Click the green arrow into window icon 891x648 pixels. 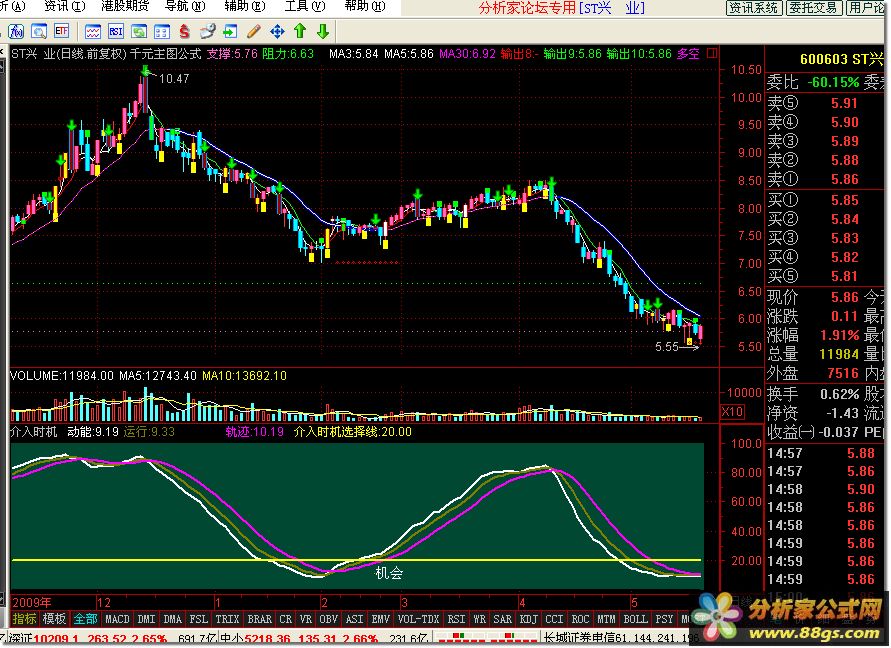click(230, 32)
